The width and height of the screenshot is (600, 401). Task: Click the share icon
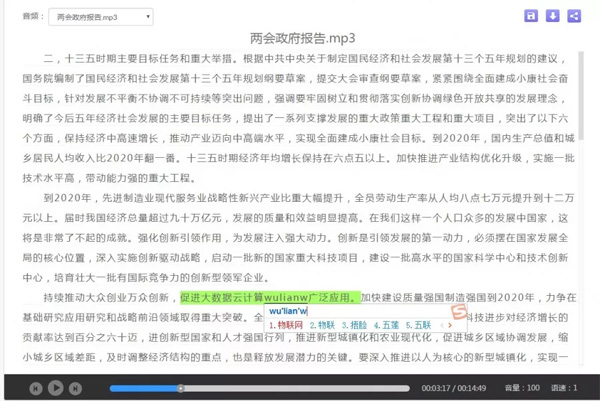[x=574, y=16]
